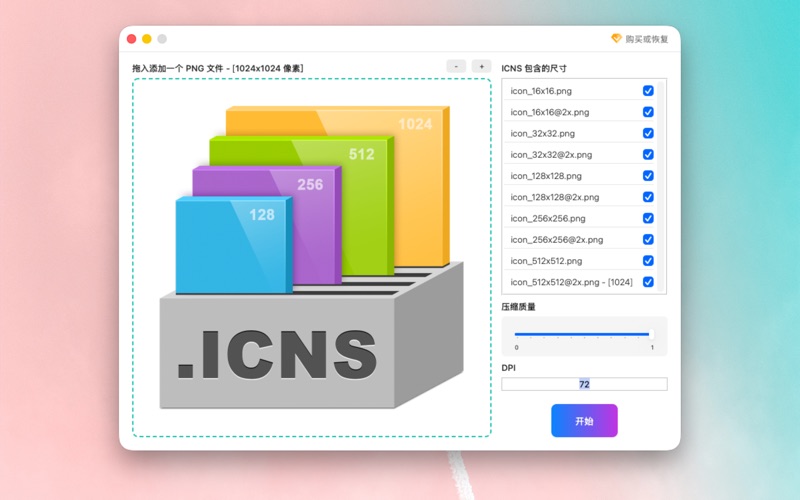The width and height of the screenshot is (800, 500).
Task: Select the icon_512x512.png row text
Action: 546,261
